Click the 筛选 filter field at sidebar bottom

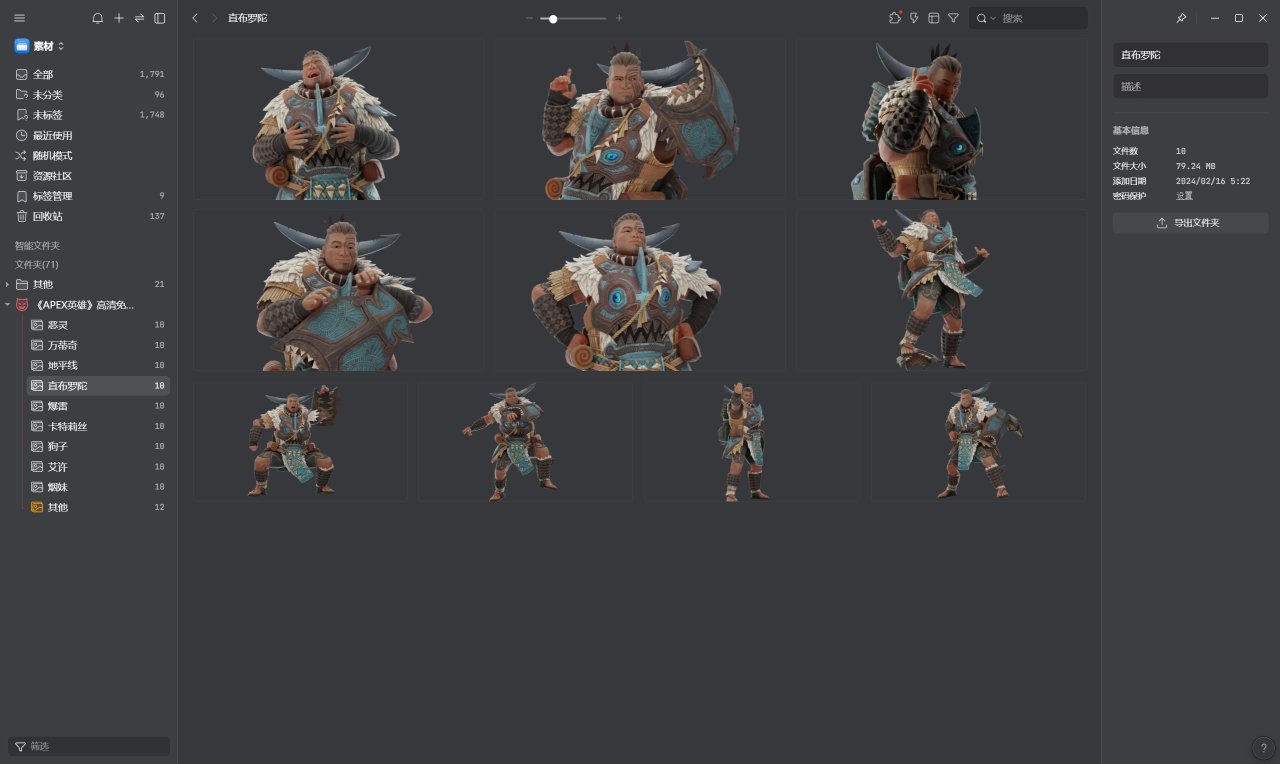coord(89,746)
